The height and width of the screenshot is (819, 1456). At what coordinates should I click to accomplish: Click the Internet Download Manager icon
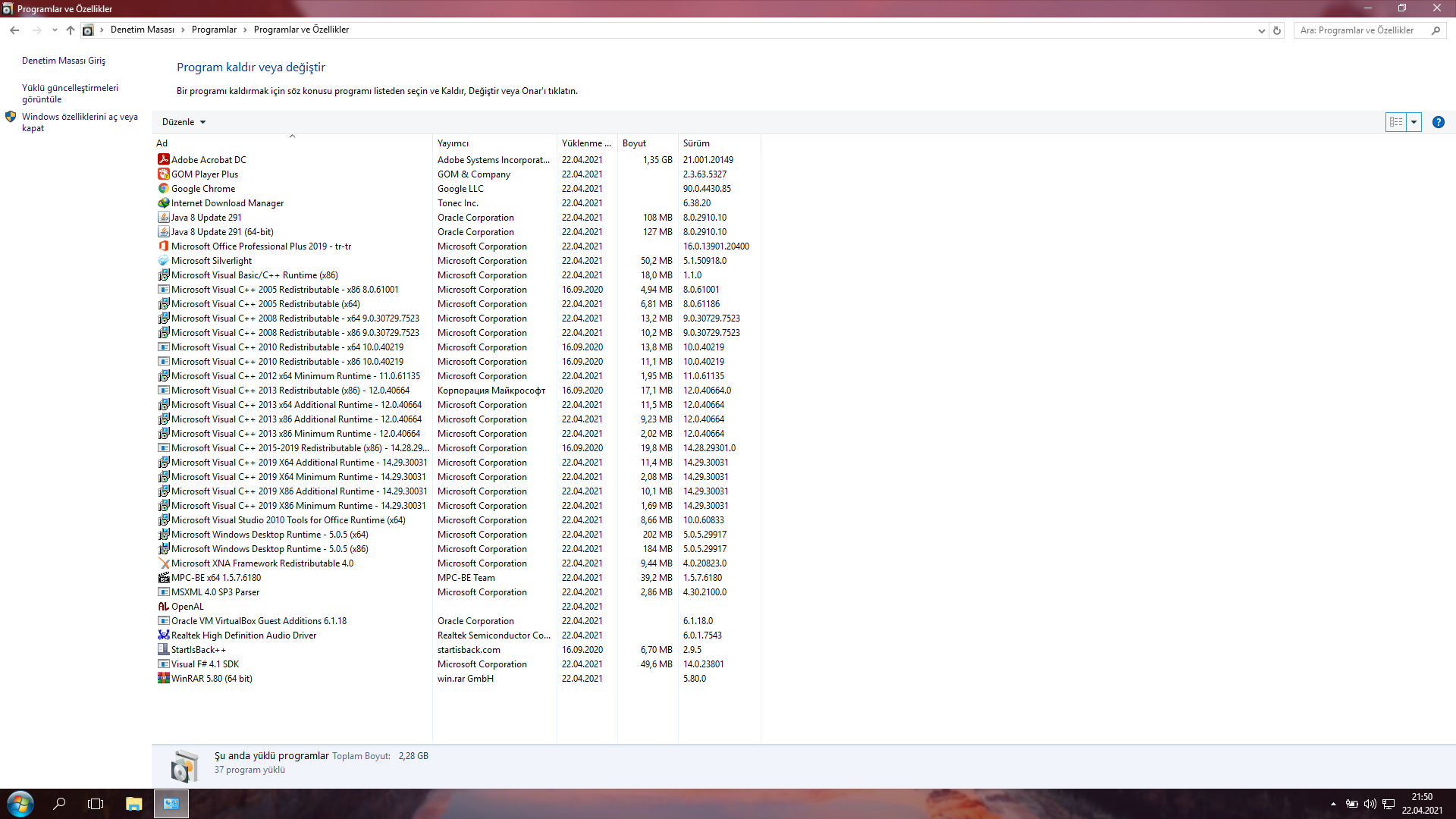tap(163, 202)
